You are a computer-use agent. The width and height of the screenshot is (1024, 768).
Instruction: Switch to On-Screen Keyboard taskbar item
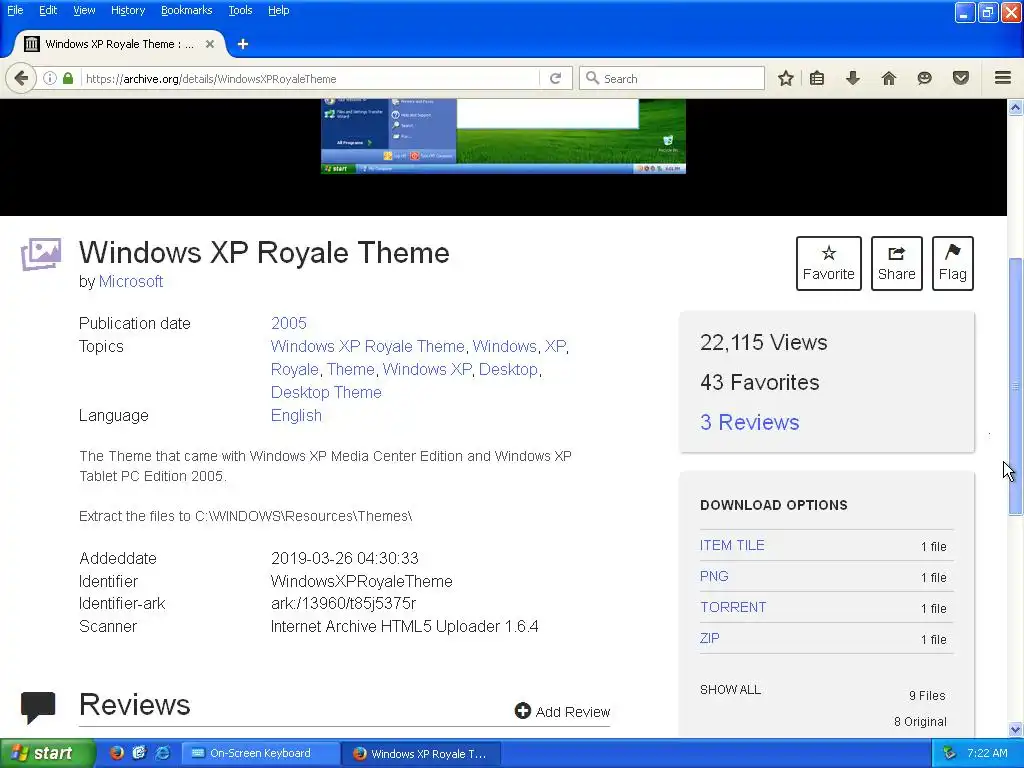click(x=259, y=753)
